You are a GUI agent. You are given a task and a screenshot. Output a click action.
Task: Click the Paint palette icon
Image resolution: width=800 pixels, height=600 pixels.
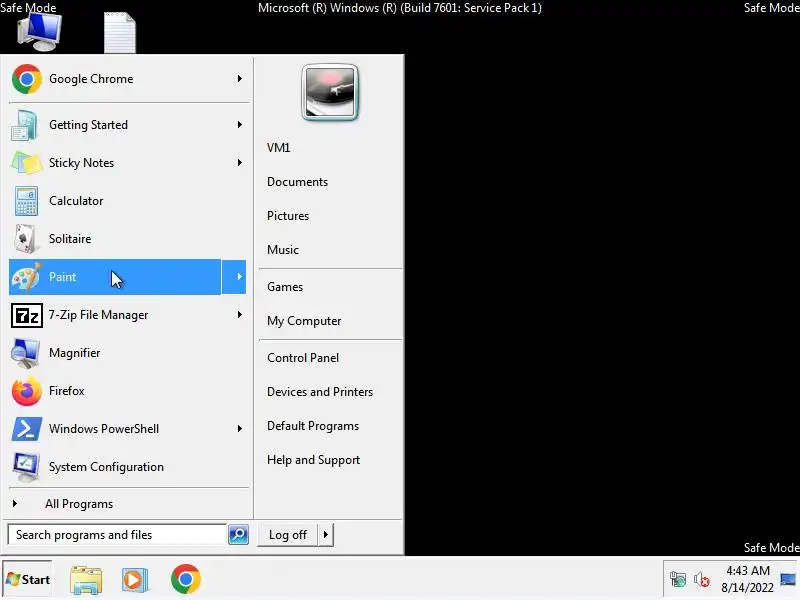click(x=27, y=277)
